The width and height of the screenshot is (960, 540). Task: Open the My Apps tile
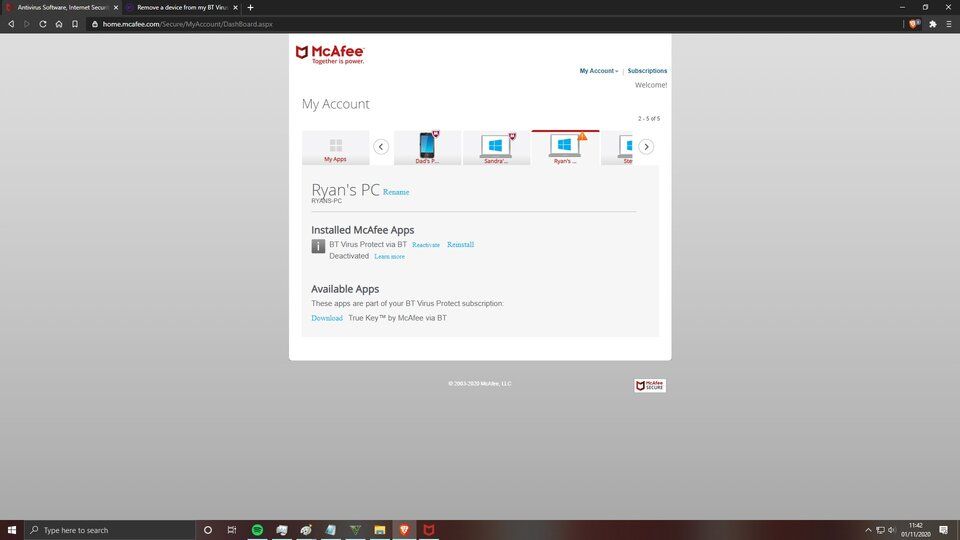pyautogui.click(x=335, y=148)
